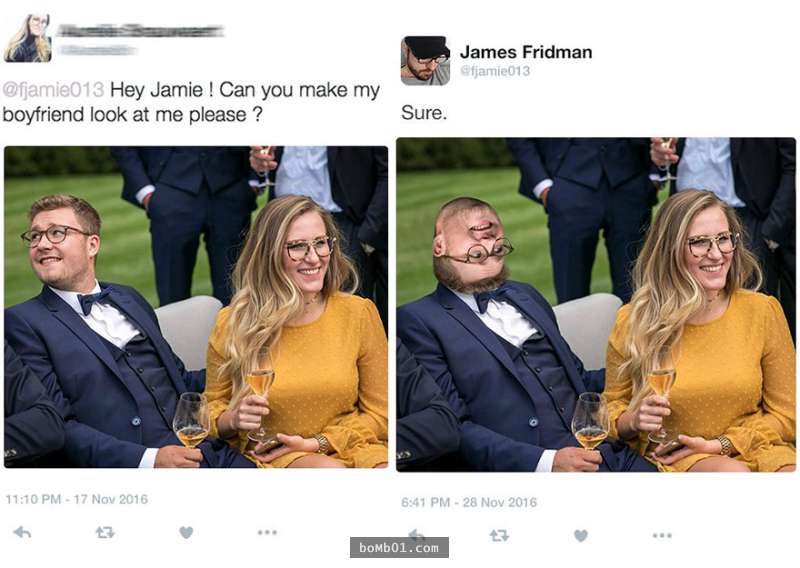Click the "Sure." tweet text
800x568 pixels.
point(424,113)
